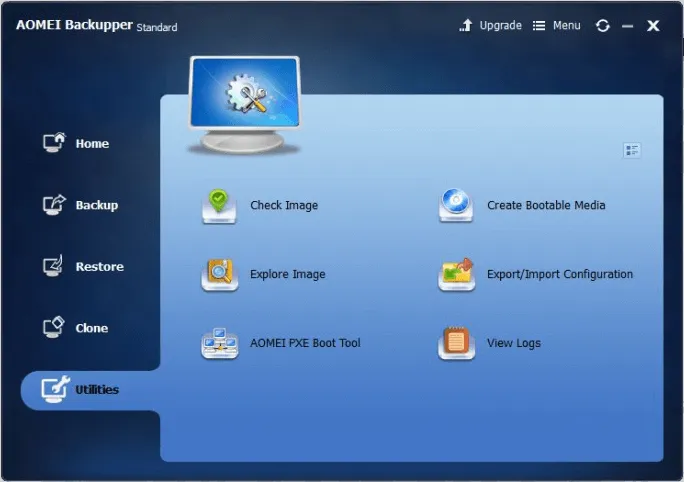
Task: Click the Export/Import Configuration icon
Action: pyautogui.click(x=456, y=274)
